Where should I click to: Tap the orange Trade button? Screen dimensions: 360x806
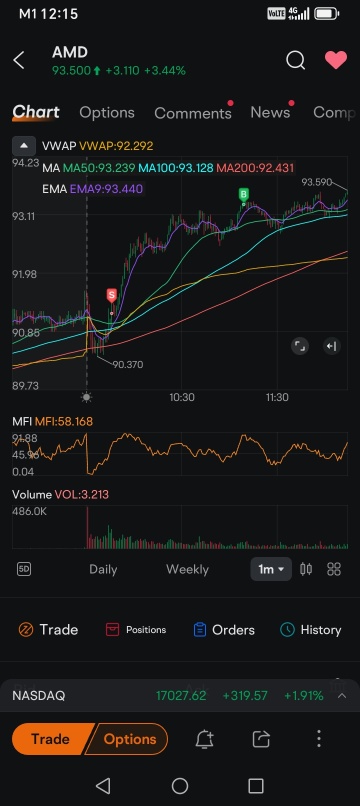click(x=50, y=739)
